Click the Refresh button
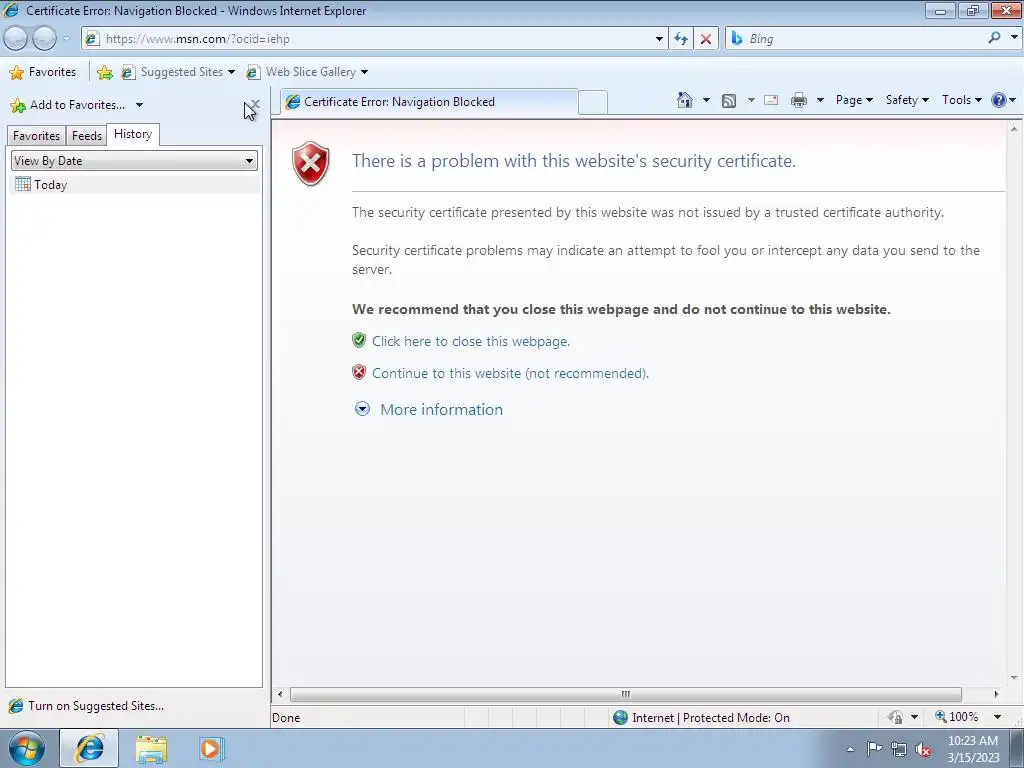1024x768 pixels. (x=681, y=39)
